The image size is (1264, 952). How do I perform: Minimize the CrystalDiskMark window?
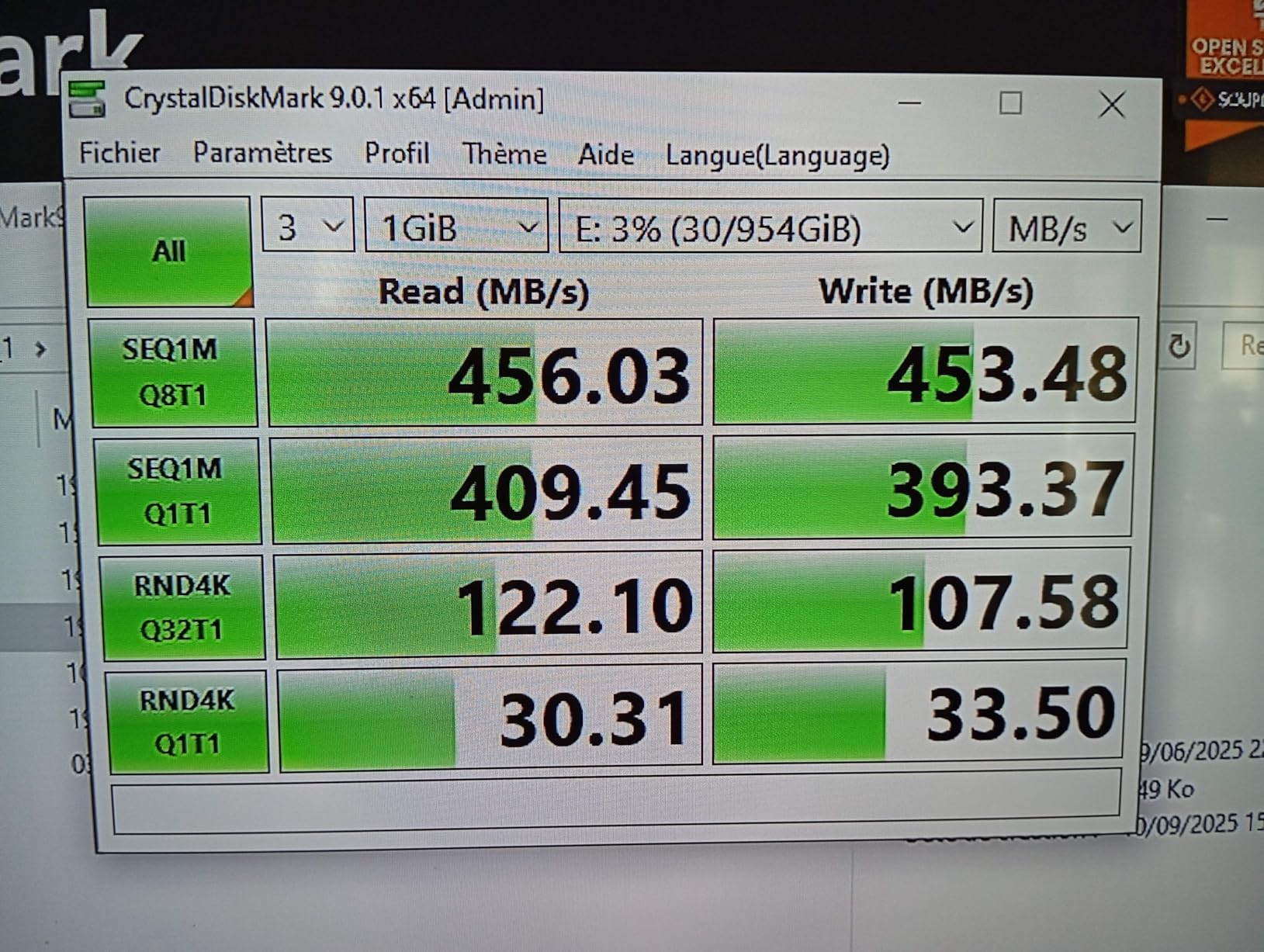click(x=909, y=102)
